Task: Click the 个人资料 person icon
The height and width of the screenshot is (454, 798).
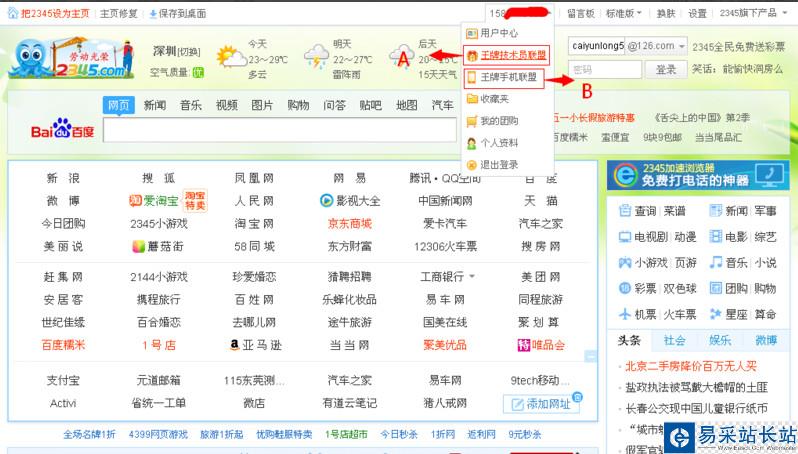Action: 472,143
